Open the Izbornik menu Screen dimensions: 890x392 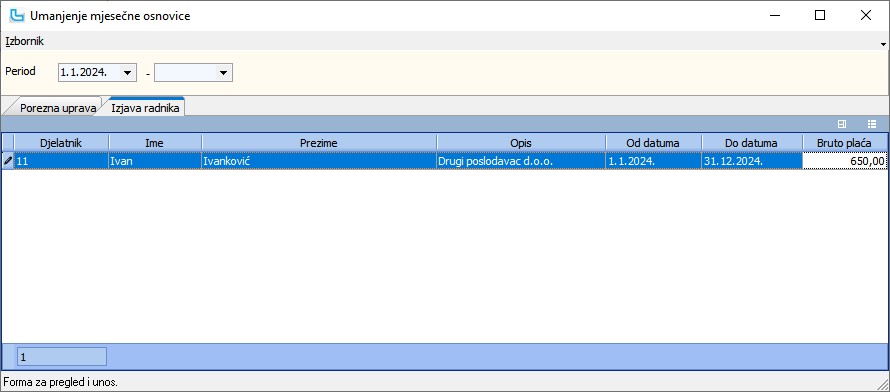[x=24, y=41]
